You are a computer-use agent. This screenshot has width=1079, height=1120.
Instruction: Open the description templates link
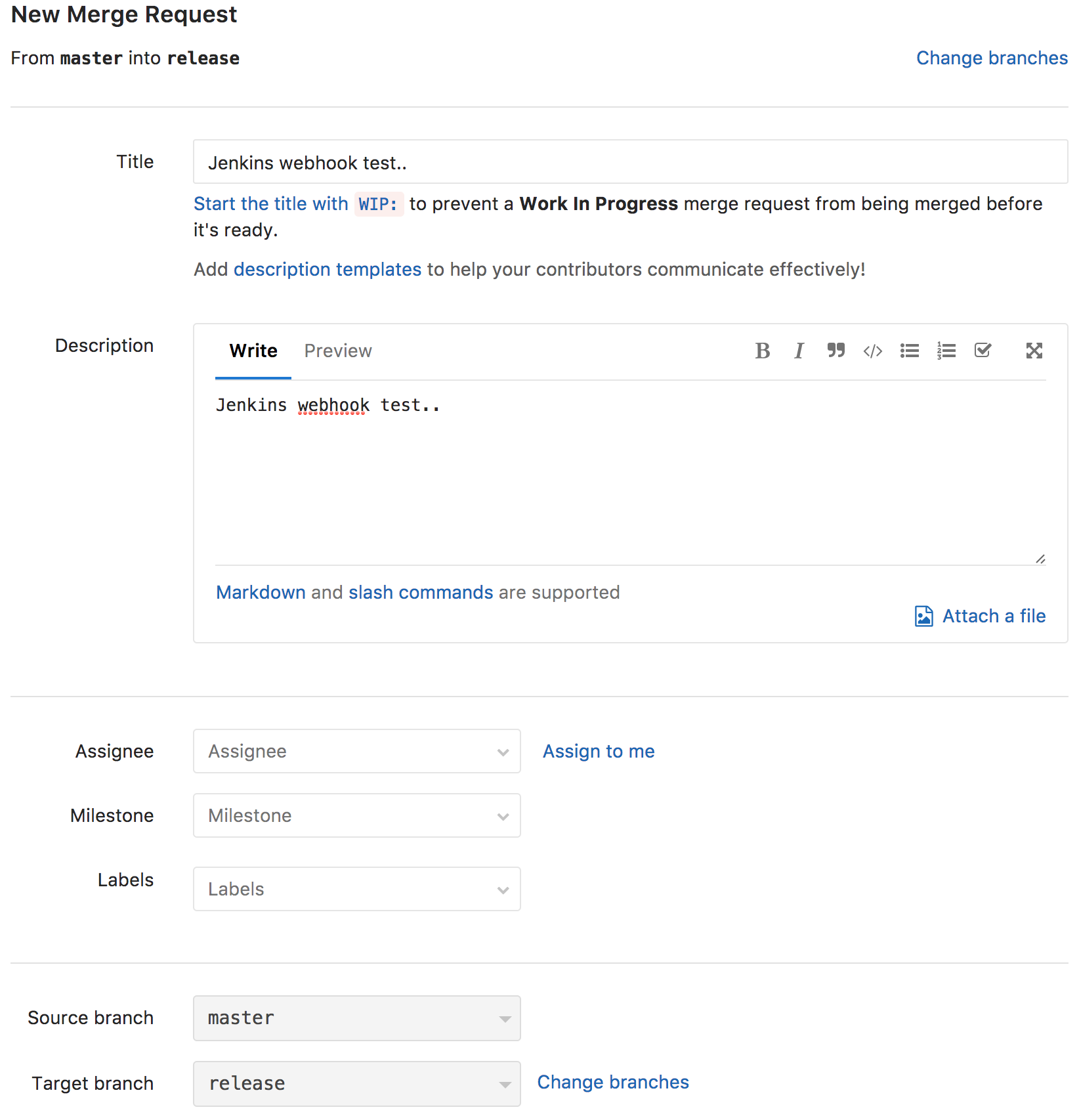coord(328,269)
